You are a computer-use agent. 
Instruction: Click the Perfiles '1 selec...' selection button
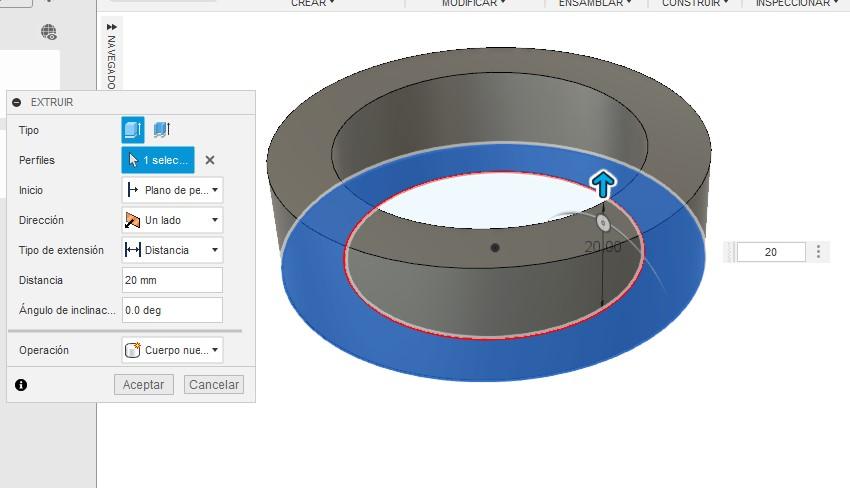click(x=158, y=160)
